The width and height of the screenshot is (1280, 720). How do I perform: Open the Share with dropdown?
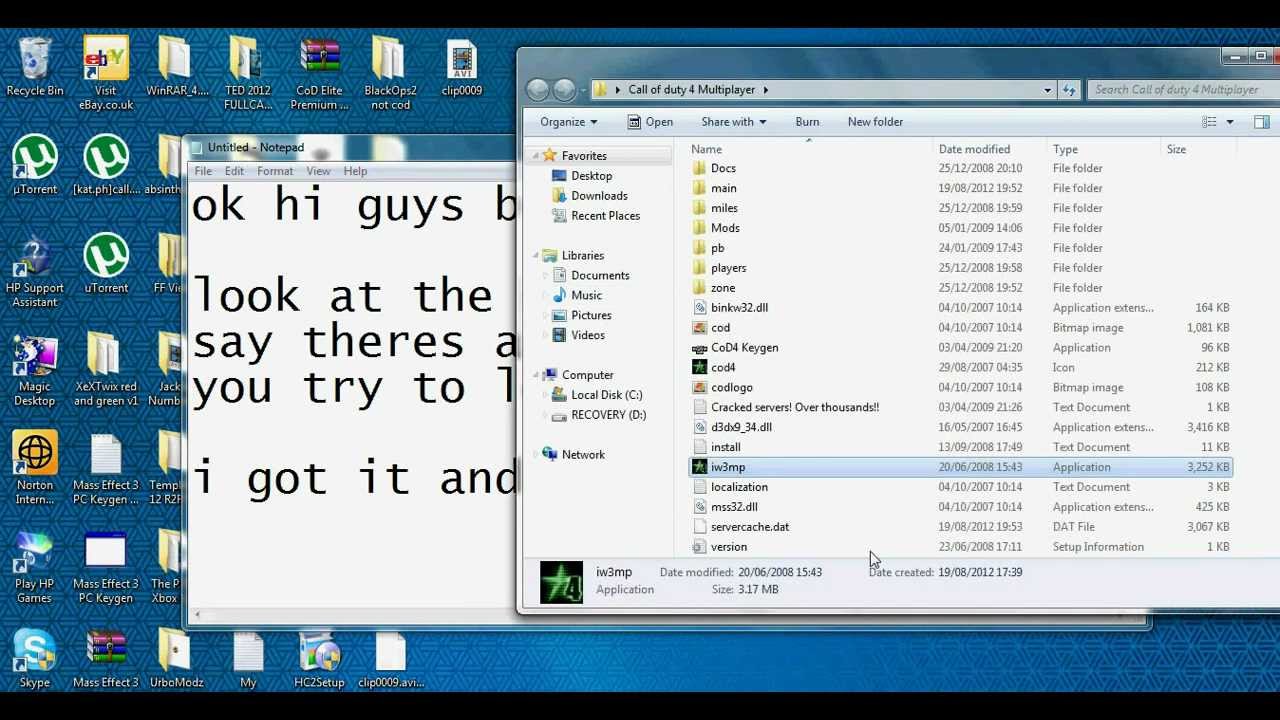[734, 122]
